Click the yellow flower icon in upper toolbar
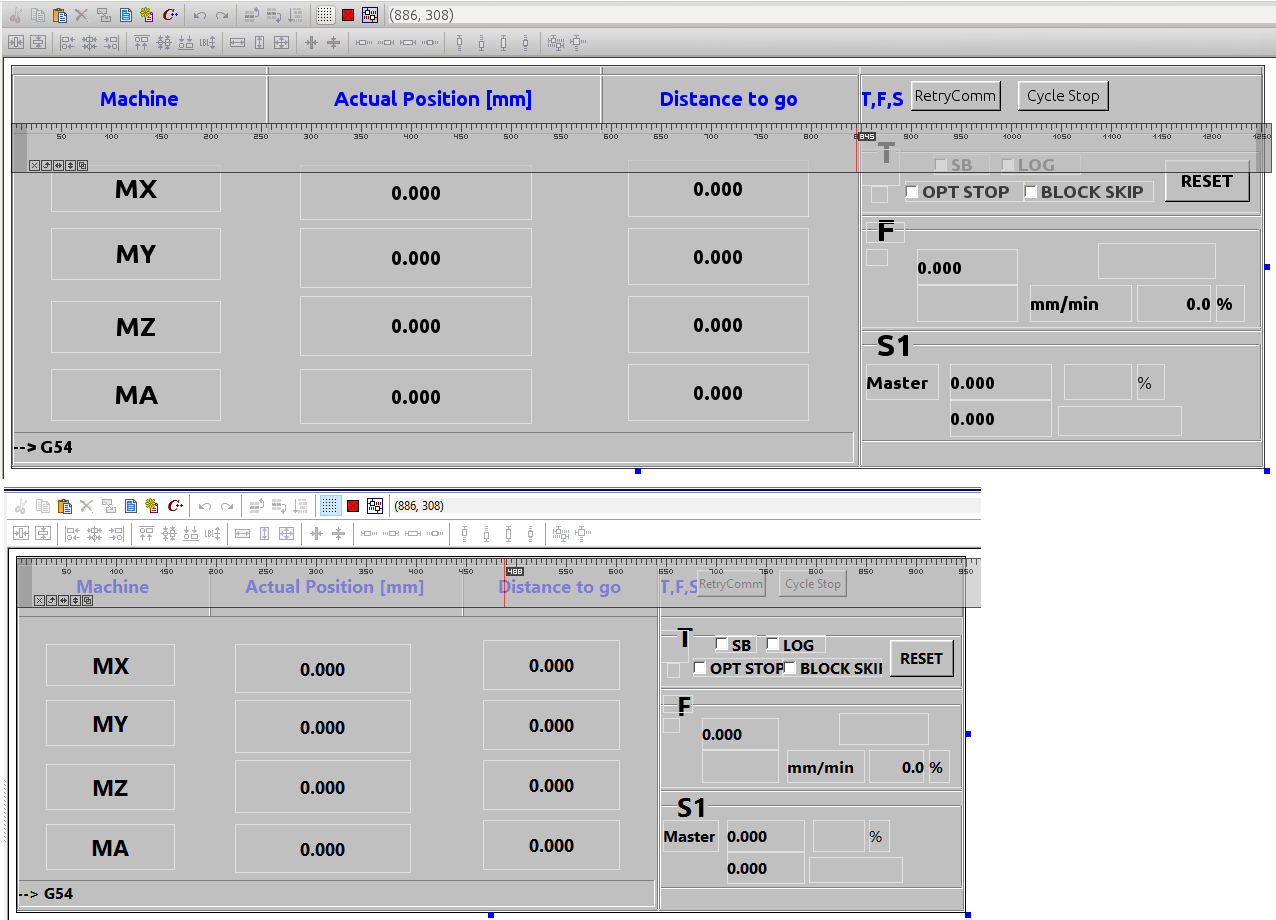The image size is (1276, 920). (147, 15)
